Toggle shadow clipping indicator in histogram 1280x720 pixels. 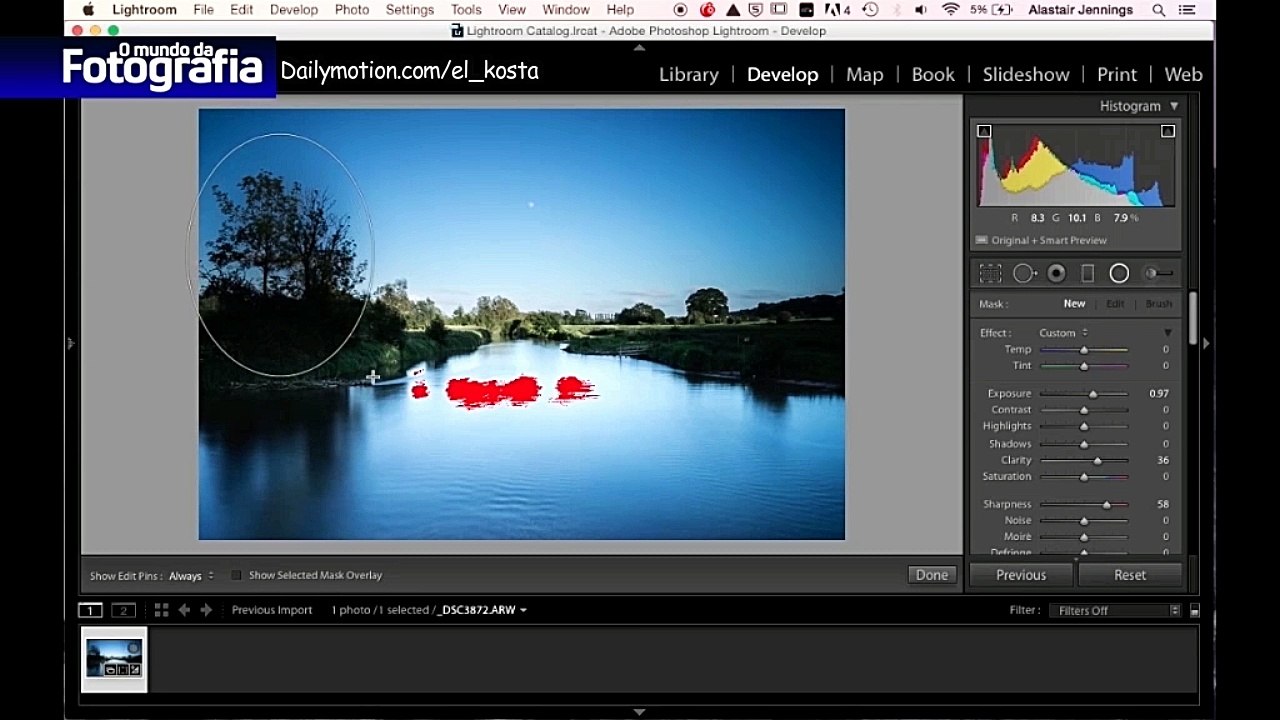click(984, 131)
